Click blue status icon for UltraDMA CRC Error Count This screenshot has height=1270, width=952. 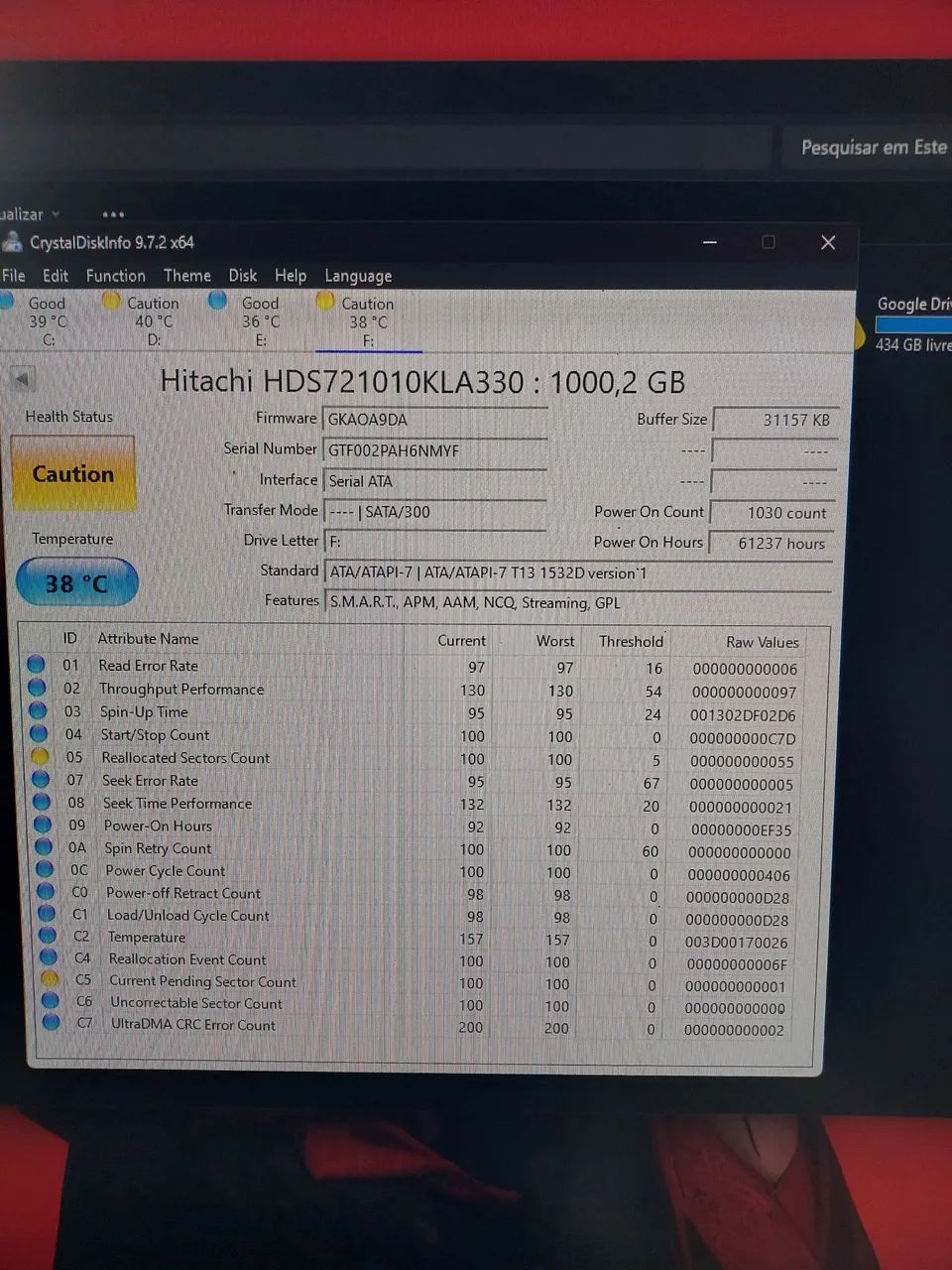[52, 1023]
